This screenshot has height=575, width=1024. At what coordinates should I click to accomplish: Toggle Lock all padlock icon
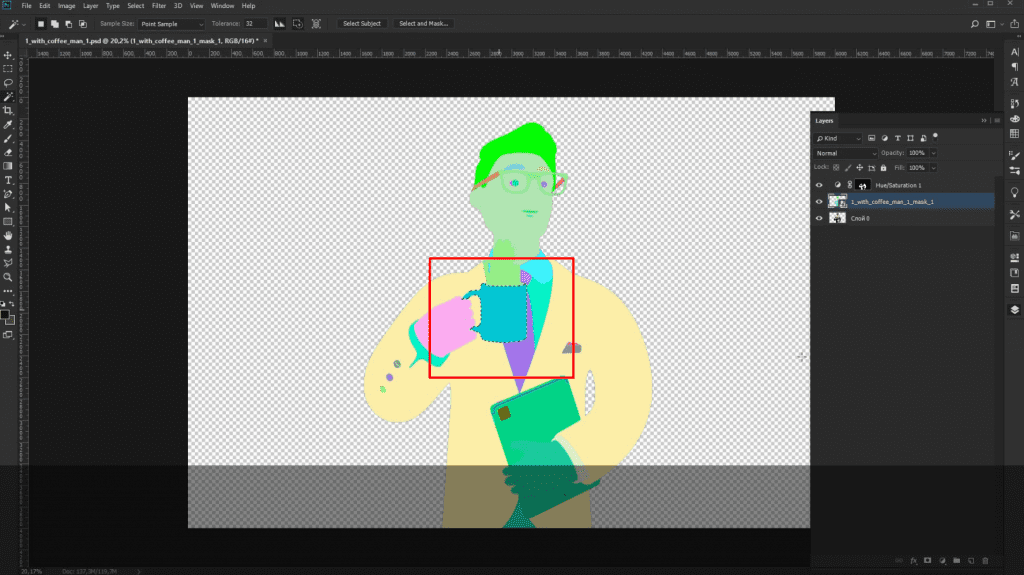(x=884, y=168)
